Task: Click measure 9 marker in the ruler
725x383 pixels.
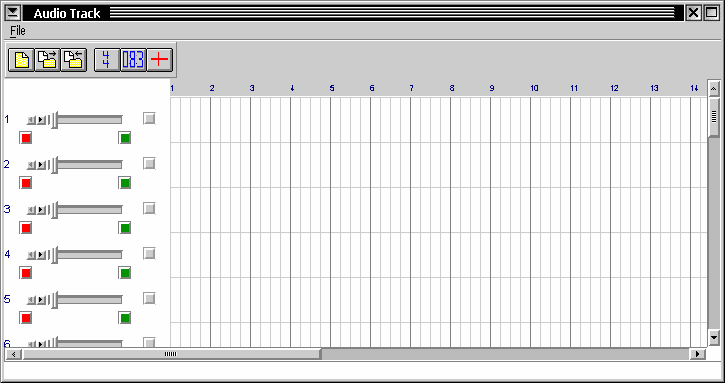Action: click(492, 88)
